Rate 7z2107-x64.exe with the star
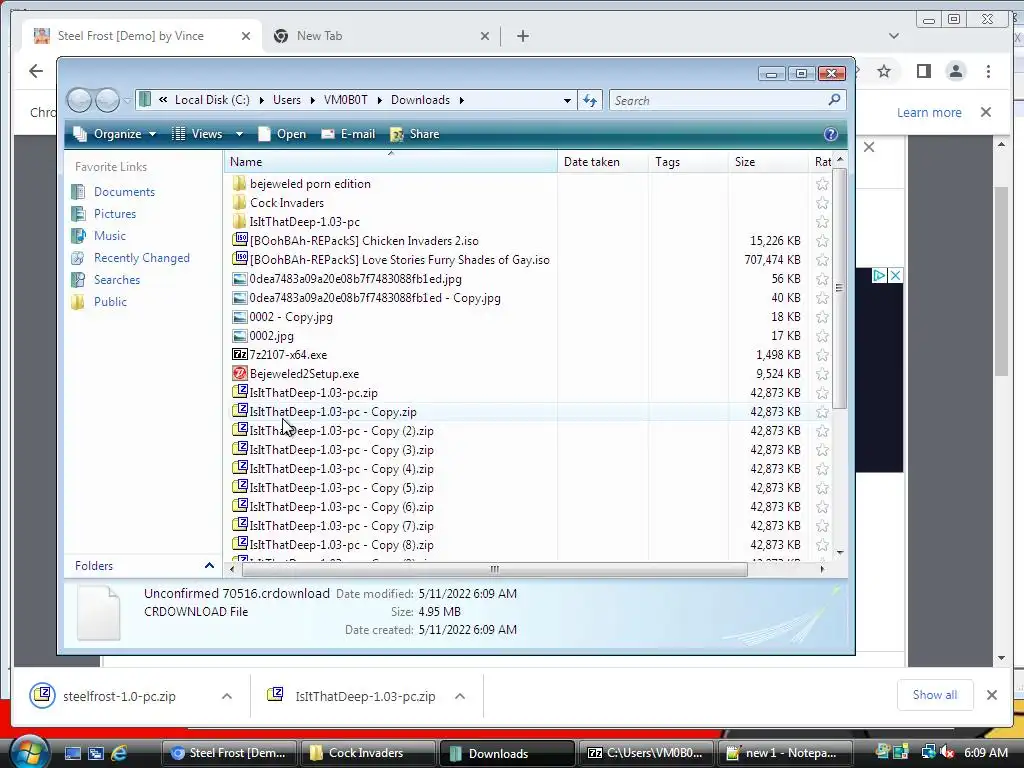The width and height of the screenshot is (1024, 768). (x=822, y=355)
